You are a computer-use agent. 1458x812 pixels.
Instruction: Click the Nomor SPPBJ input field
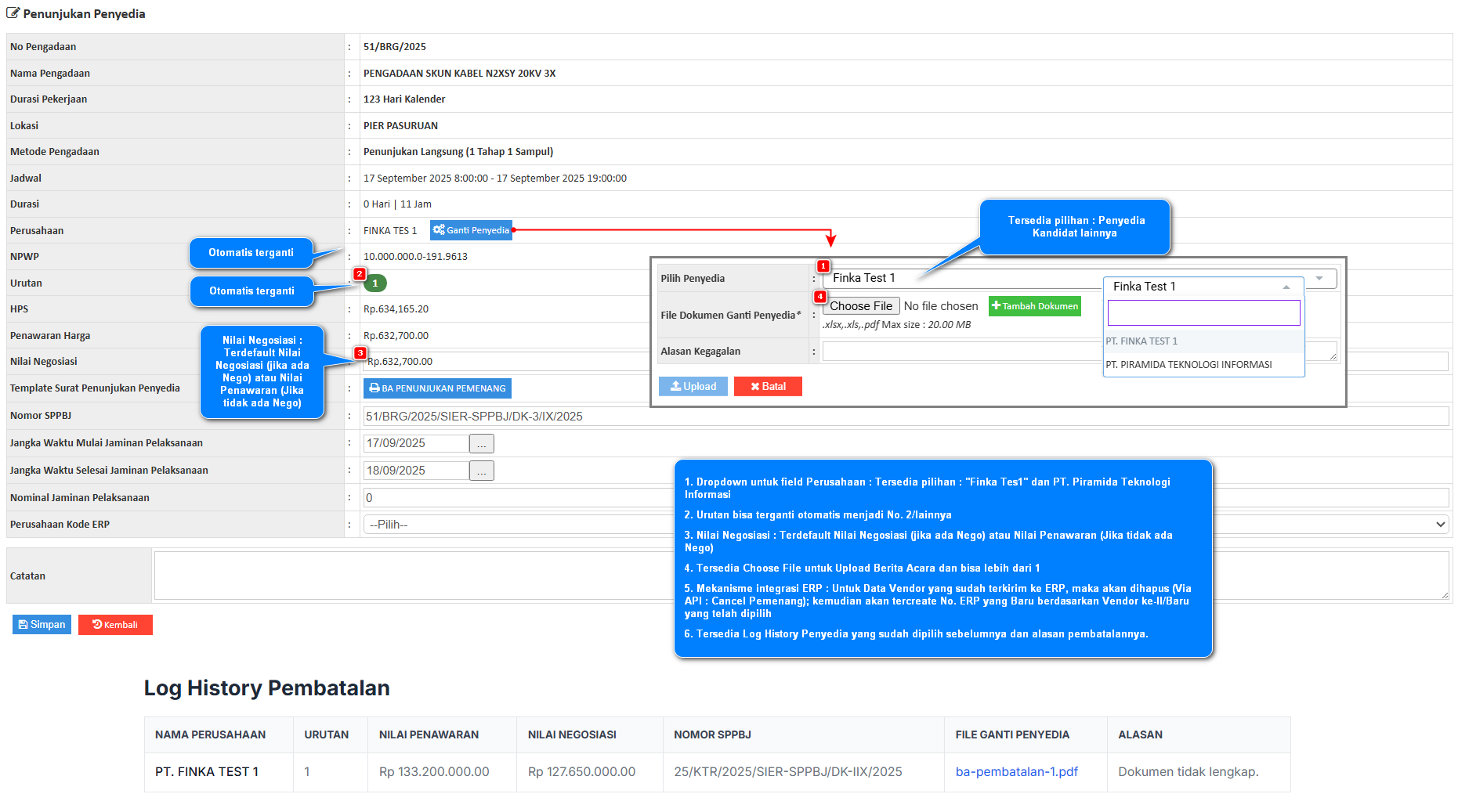click(x=906, y=417)
